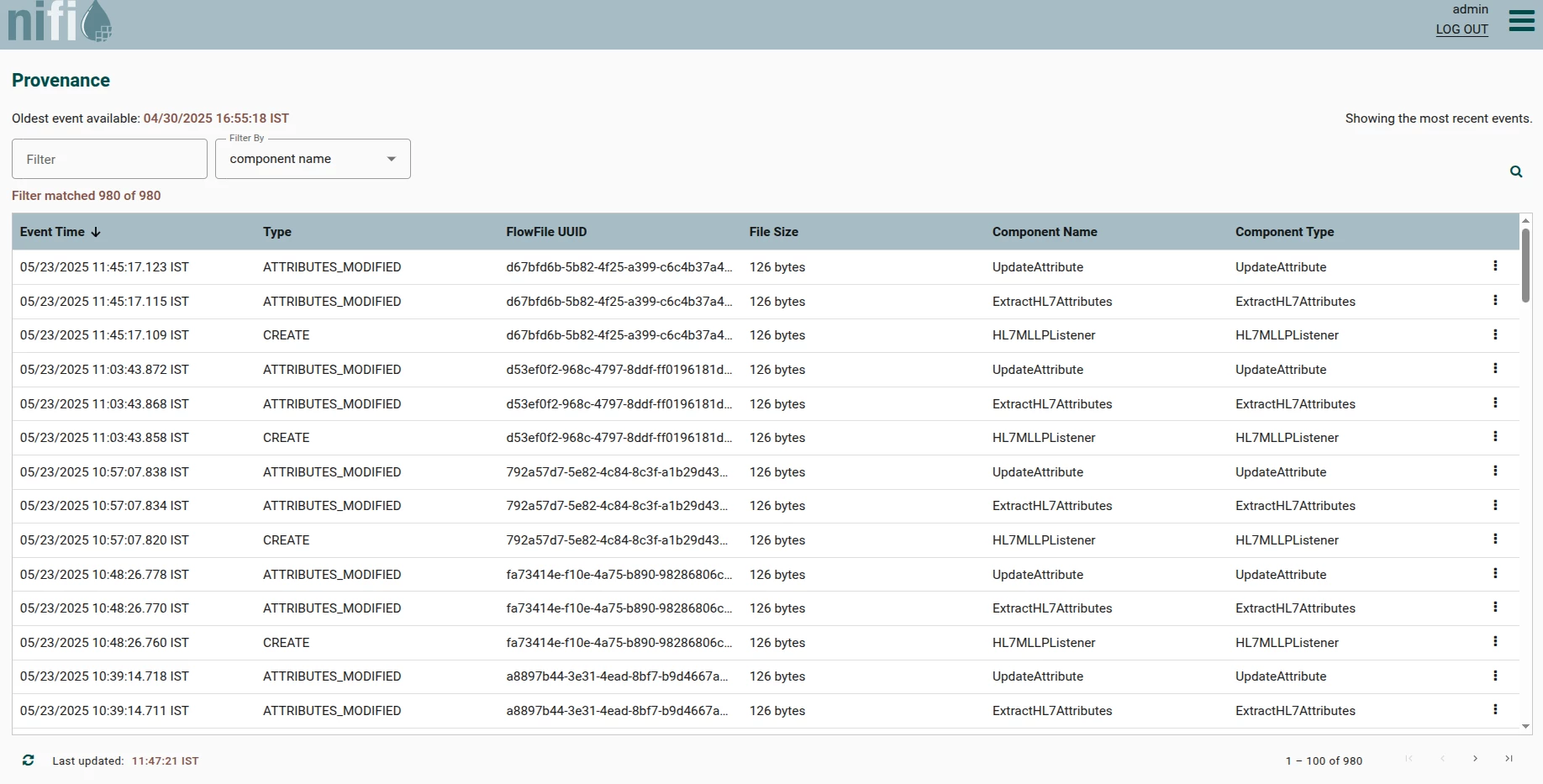The width and height of the screenshot is (1543, 784).
Task: Open actions menu for 11:45:17.123 UpdateAttribute event
Action: click(1495, 266)
